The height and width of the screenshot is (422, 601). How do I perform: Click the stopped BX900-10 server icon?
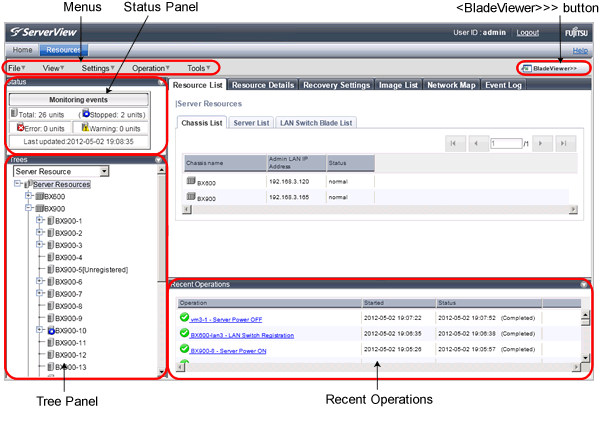point(51,330)
